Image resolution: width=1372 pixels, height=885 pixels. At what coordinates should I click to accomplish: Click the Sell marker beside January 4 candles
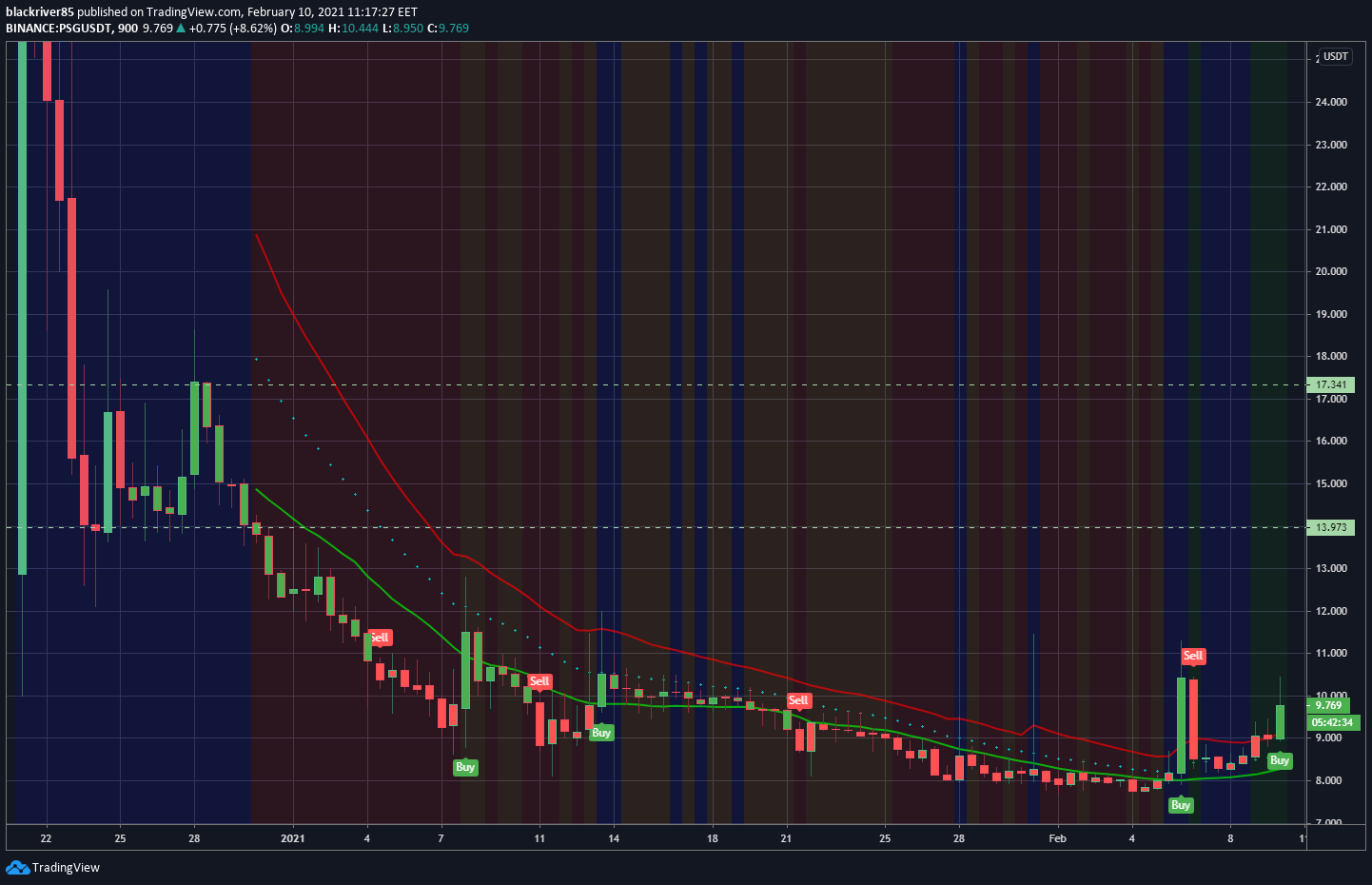point(380,638)
